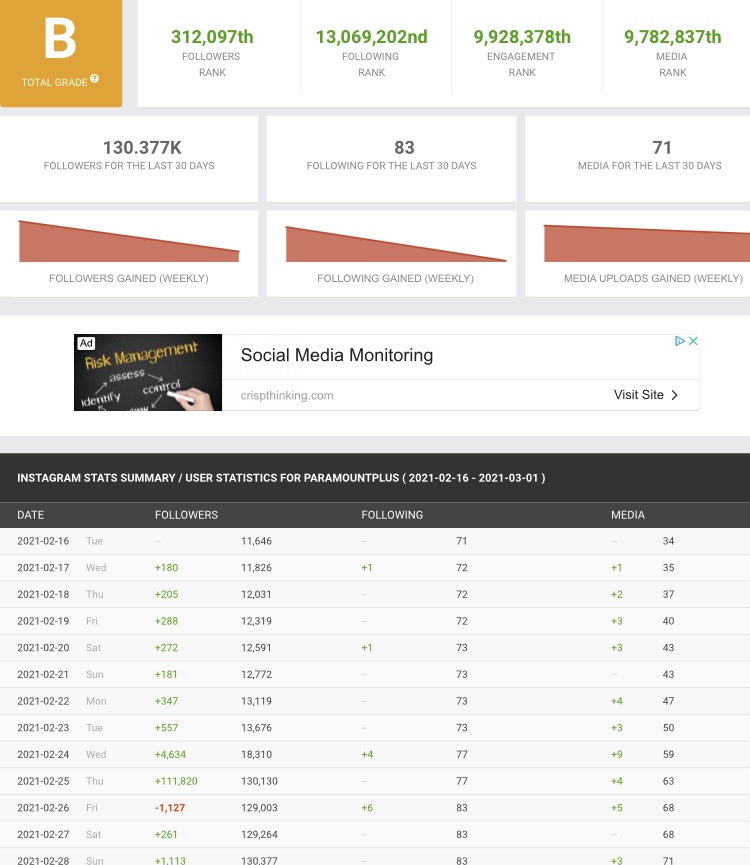Screen dimensions: 750x865
Task: Click the Followers Gained weekly chart
Action: [129, 241]
